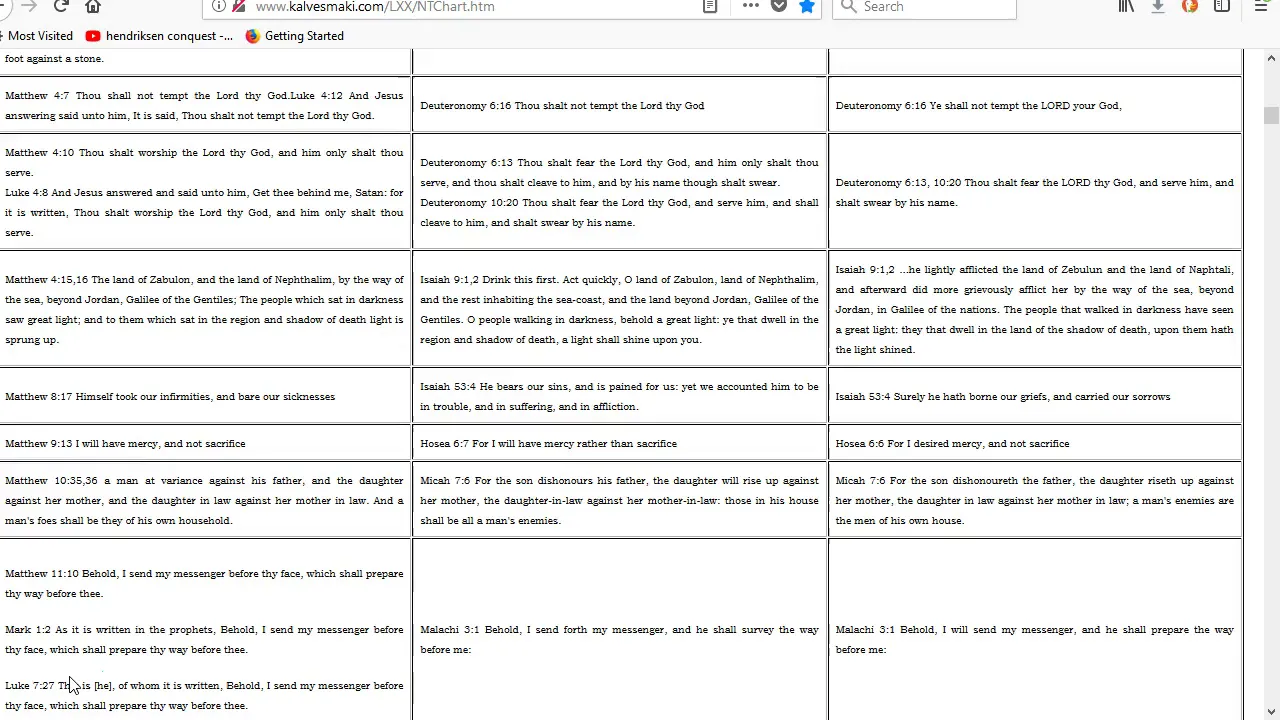Image resolution: width=1280 pixels, height=720 pixels.
Task: Click Matthew 11:10 'Behold, I send' text
Action: click(x=204, y=583)
